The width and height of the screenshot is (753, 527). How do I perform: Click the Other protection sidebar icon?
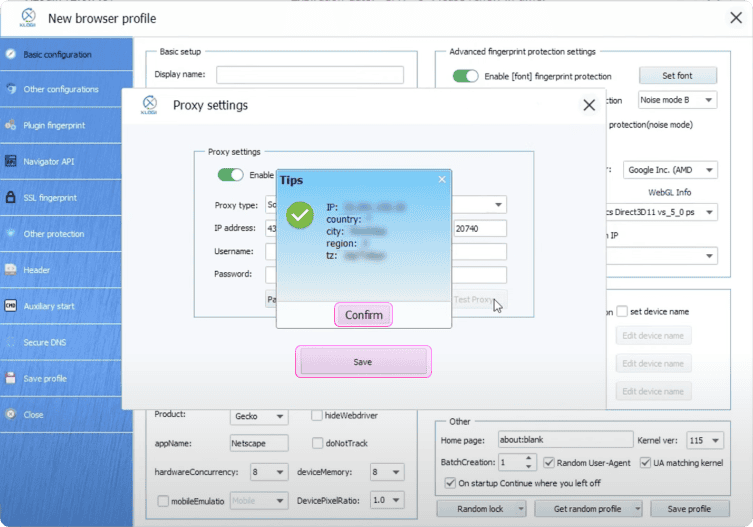pos(11,233)
